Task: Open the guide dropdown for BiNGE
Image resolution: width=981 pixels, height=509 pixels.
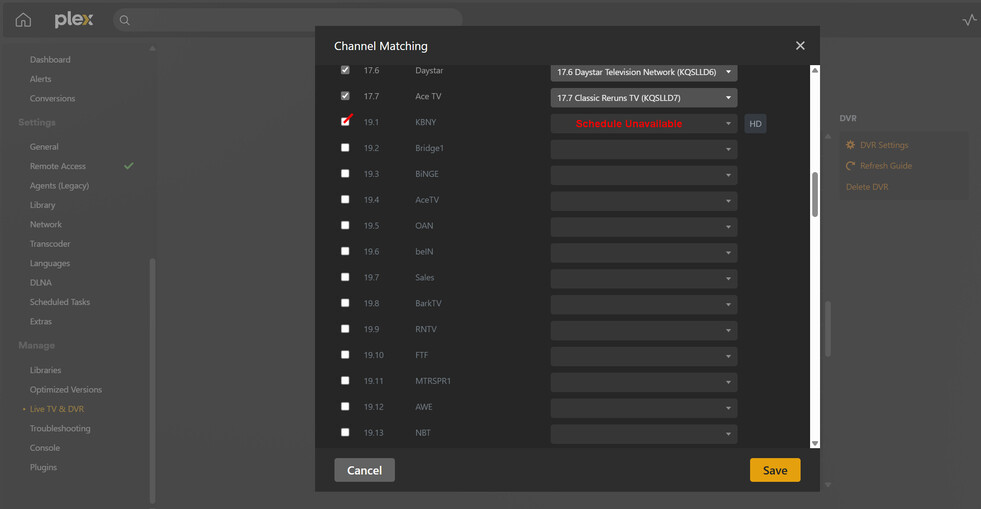Action: [x=644, y=175]
